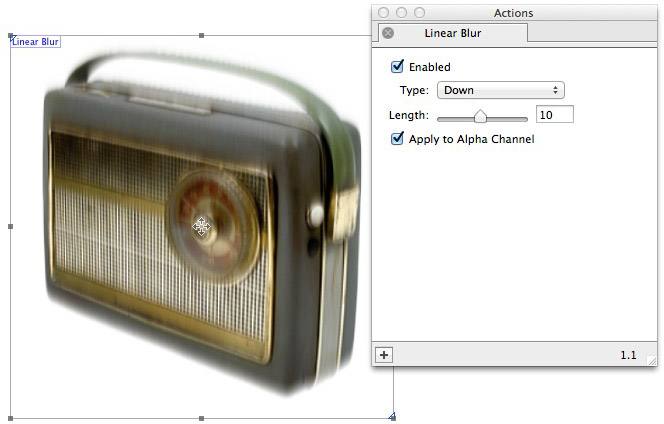Close the Actions window

pyautogui.click(x=384, y=13)
